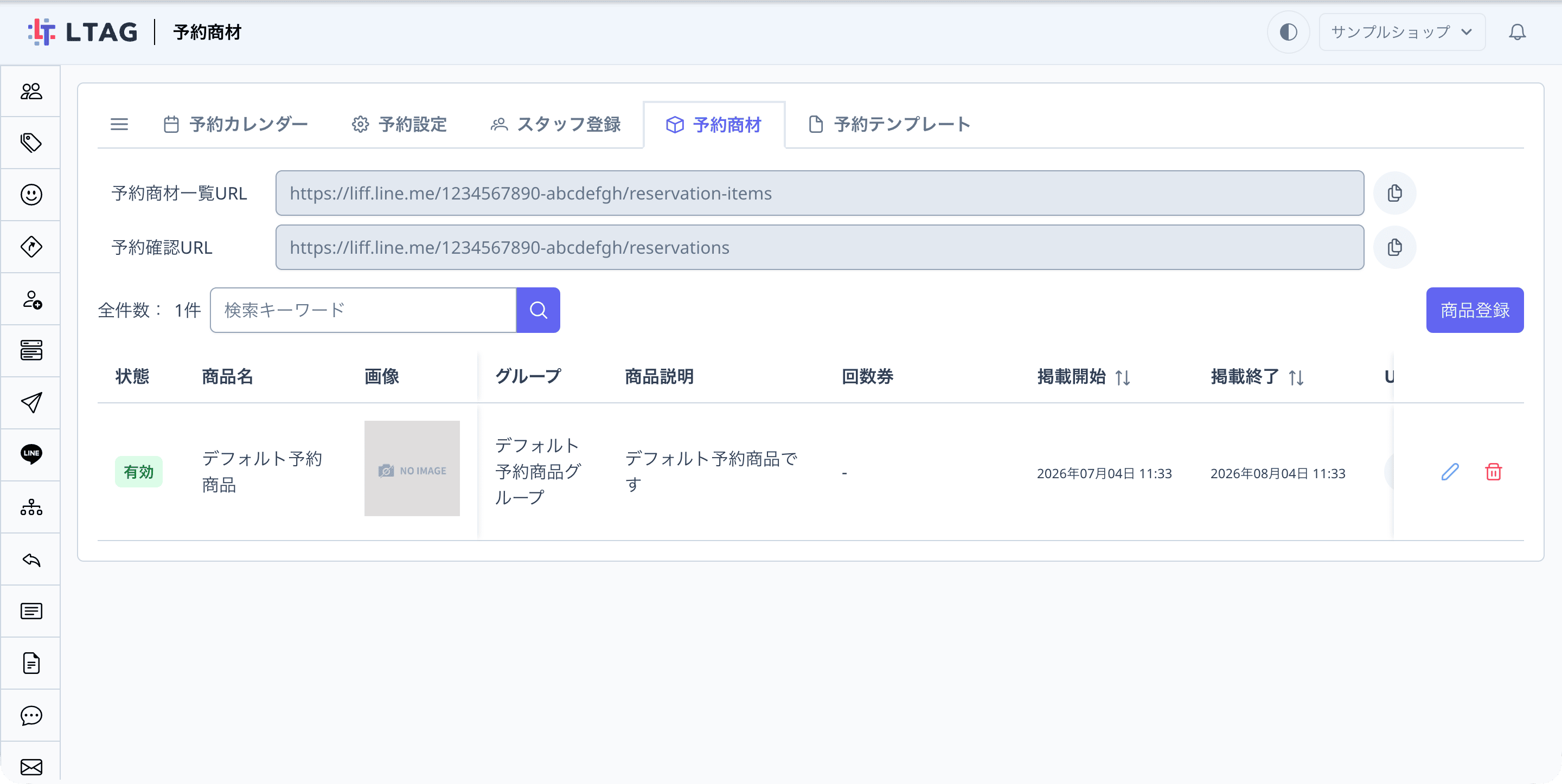Image resolution: width=1562 pixels, height=784 pixels.
Task: Switch to the 予約カレンダー tab
Action: [x=236, y=124]
